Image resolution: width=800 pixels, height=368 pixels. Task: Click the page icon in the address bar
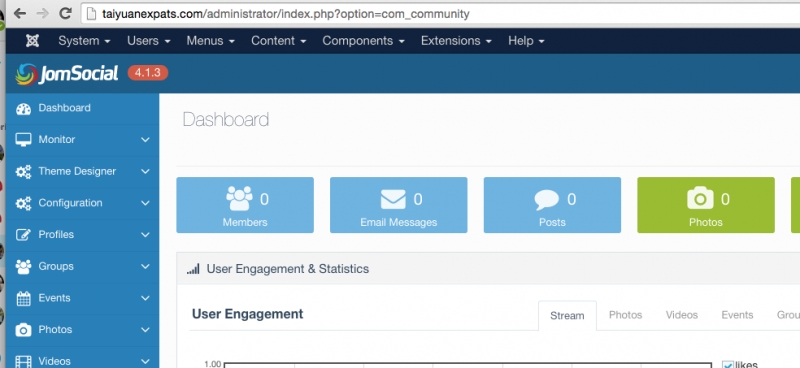click(x=92, y=14)
